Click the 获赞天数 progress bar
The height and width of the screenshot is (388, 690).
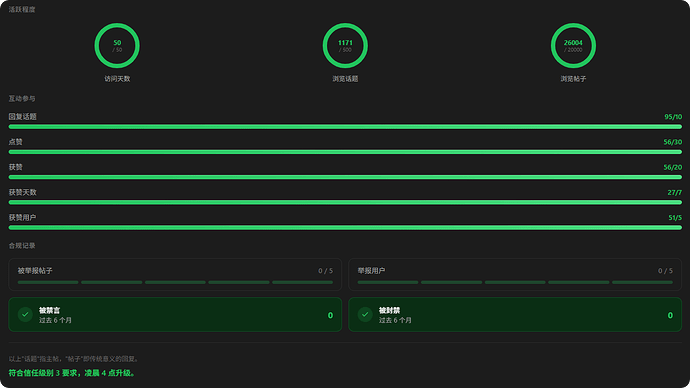click(x=345, y=202)
